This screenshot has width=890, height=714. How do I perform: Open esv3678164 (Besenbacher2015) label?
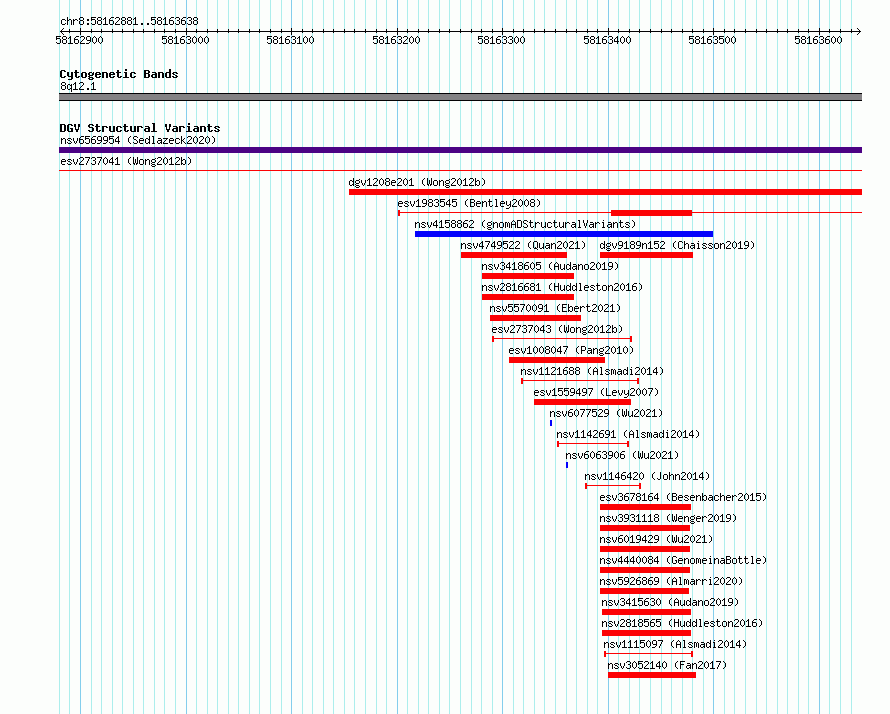[x=683, y=497]
